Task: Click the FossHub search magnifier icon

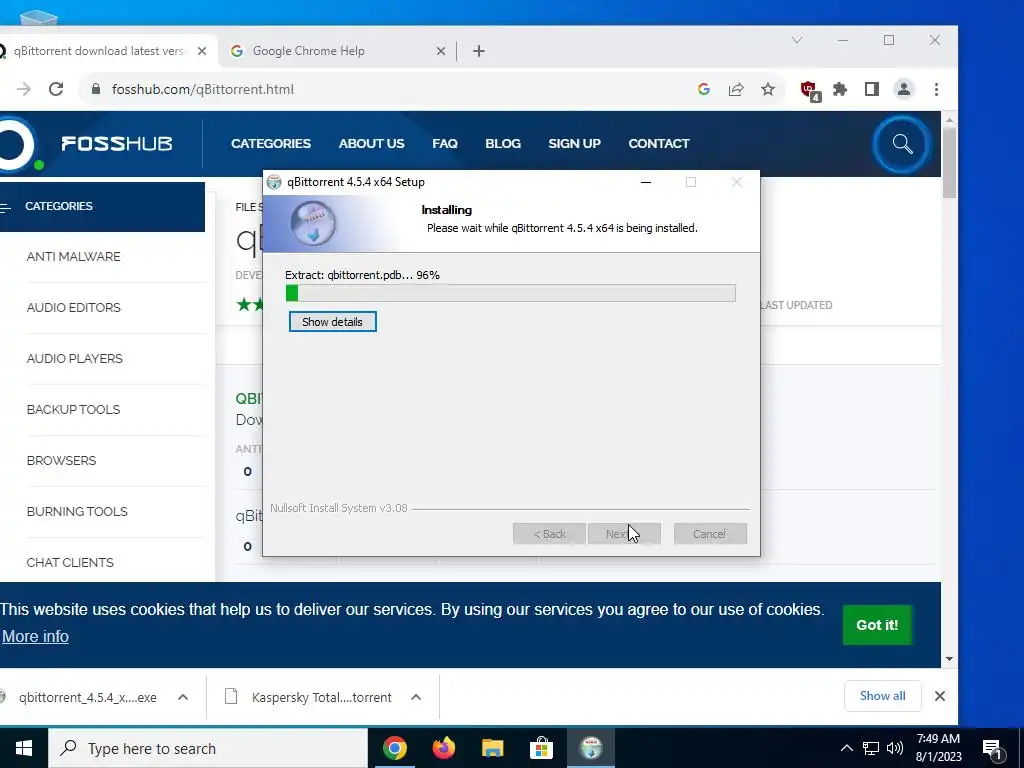Action: pos(903,144)
